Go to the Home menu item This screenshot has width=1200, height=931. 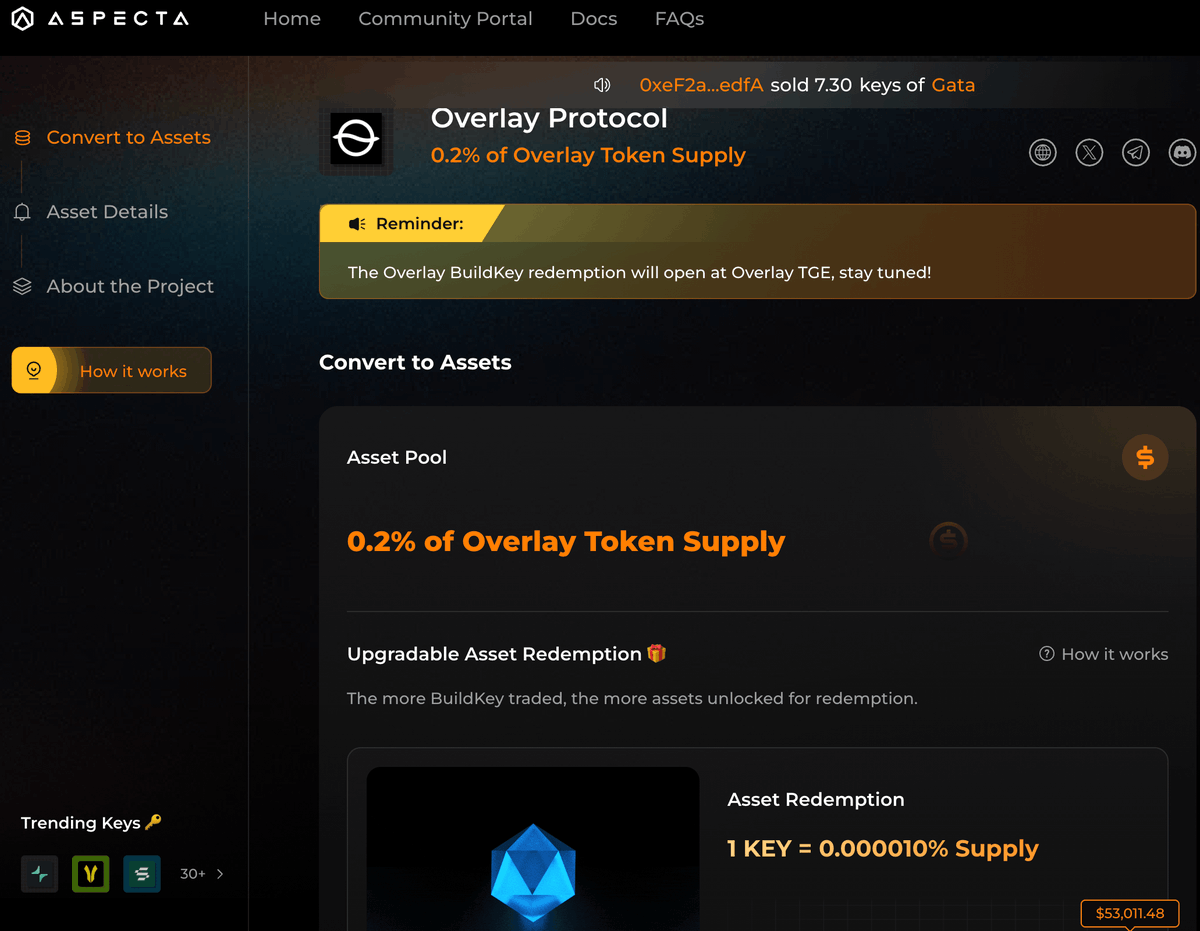coord(292,19)
